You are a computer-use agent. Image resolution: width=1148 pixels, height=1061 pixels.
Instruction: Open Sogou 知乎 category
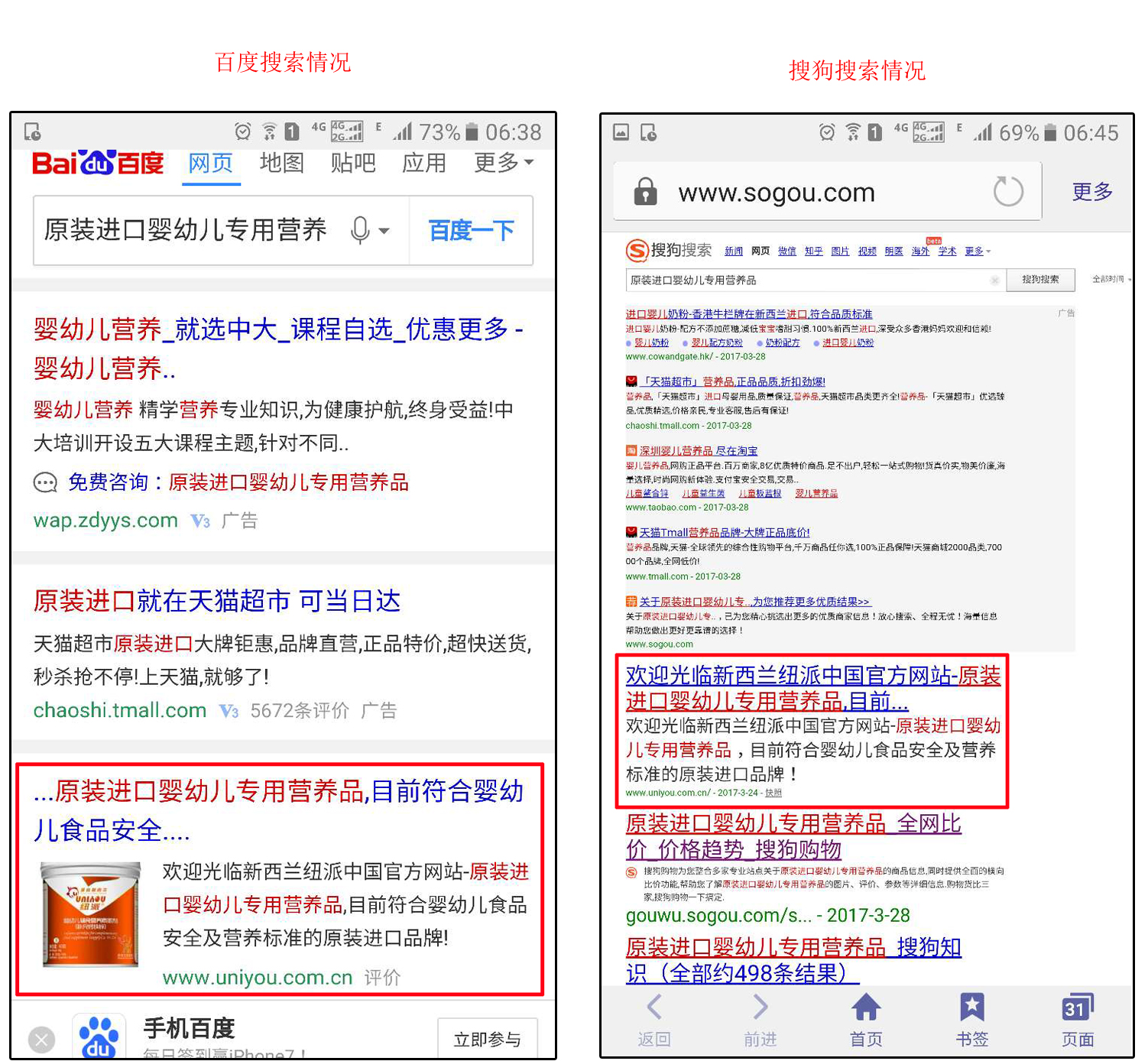coord(814,251)
